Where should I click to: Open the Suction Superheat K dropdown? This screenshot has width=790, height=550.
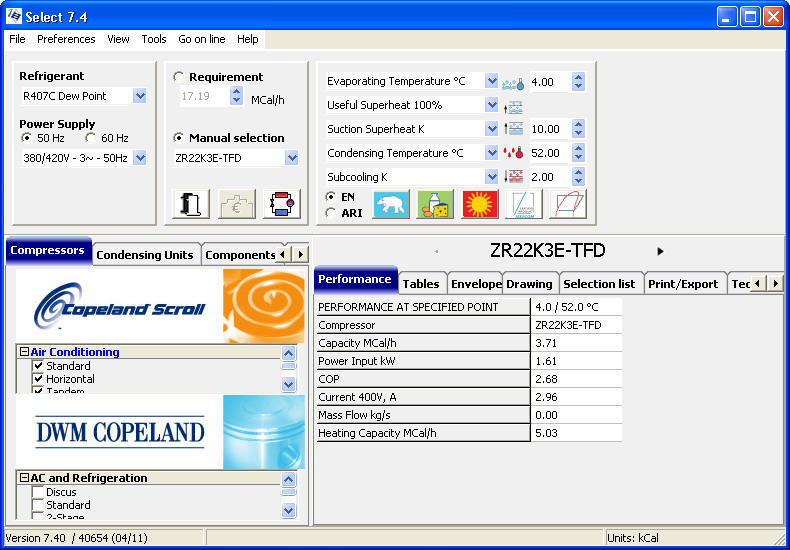click(x=491, y=129)
